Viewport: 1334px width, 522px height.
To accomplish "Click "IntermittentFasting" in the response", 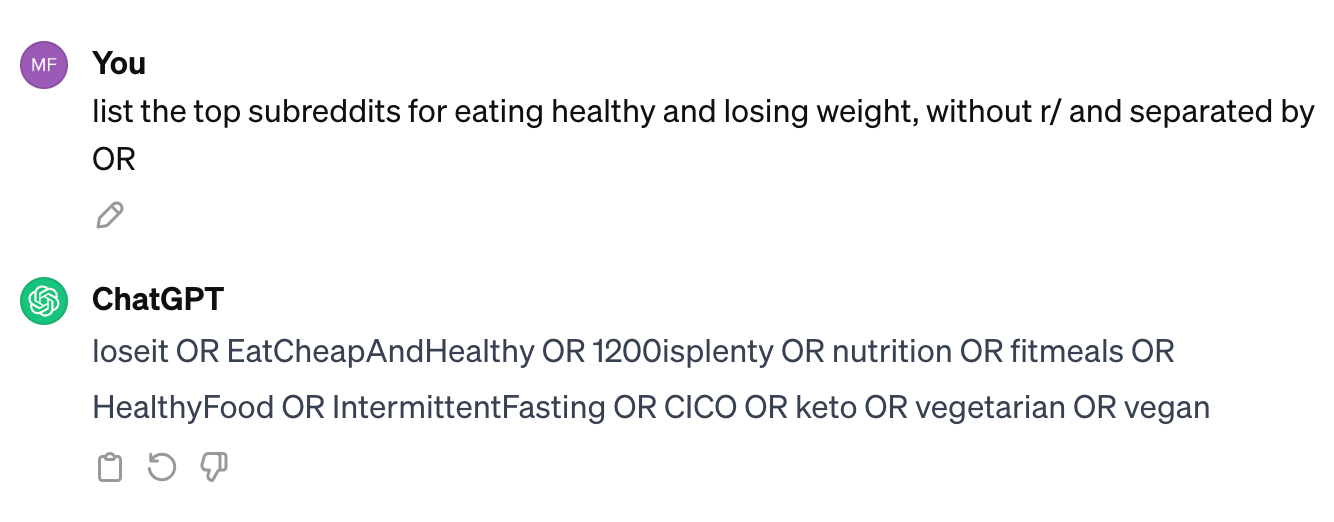I will (x=469, y=407).
